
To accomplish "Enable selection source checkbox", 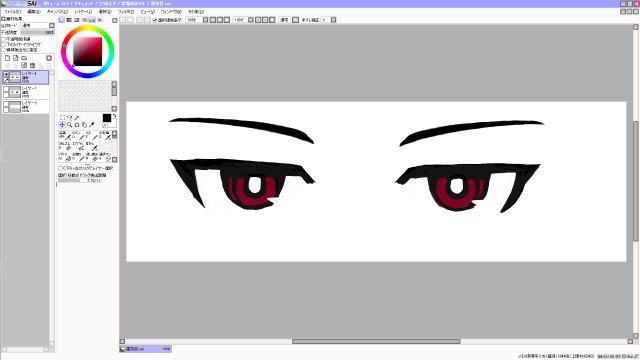I will click(x=4, y=50).
